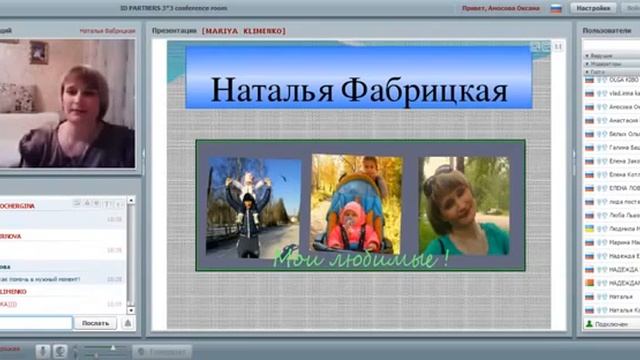This screenshot has height=360, width=640.
Task: Click the Наталья Фабрицкая slide title
Action: [x=359, y=90]
